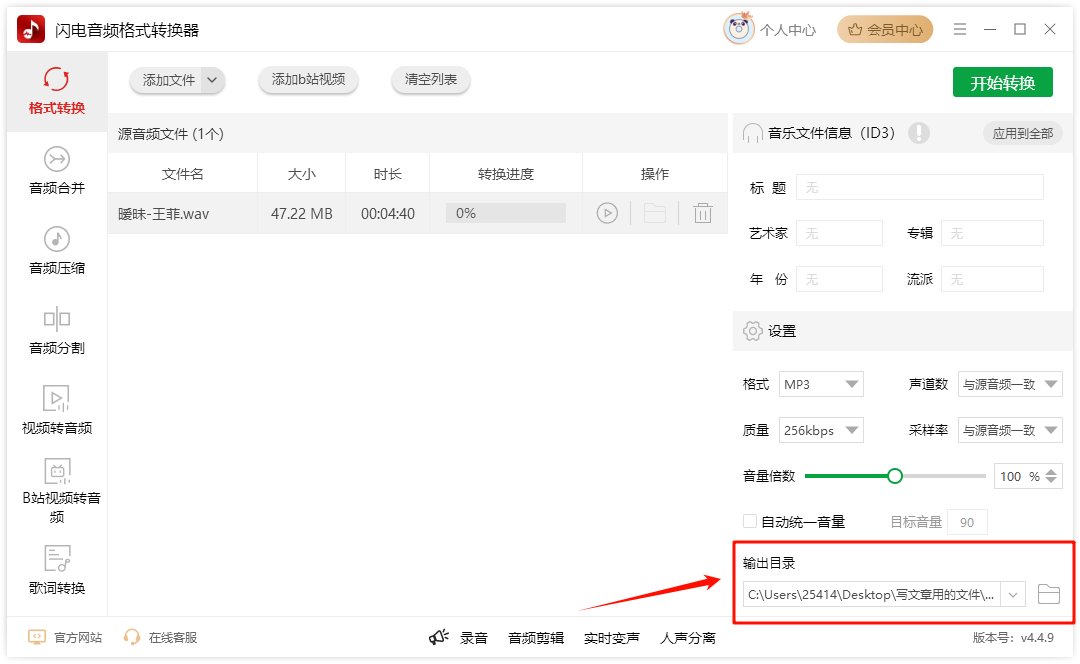
Task: Open the 声道数 channels dropdown
Action: click(x=1010, y=384)
